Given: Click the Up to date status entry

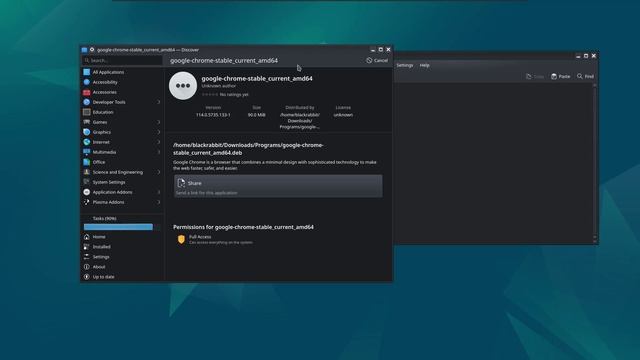Looking at the screenshot, I should pos(122,277).
